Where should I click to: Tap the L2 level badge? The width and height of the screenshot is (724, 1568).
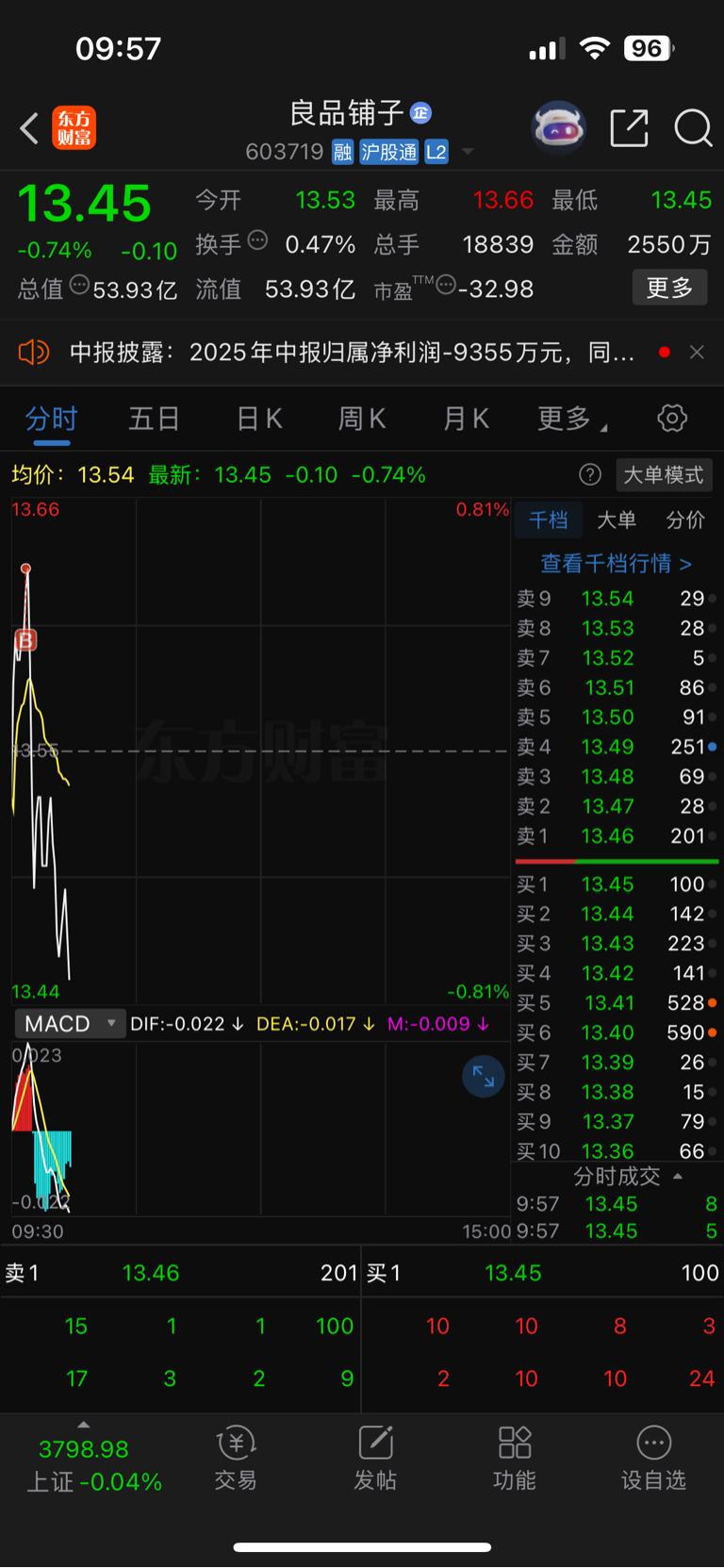[x=436, y=152]
